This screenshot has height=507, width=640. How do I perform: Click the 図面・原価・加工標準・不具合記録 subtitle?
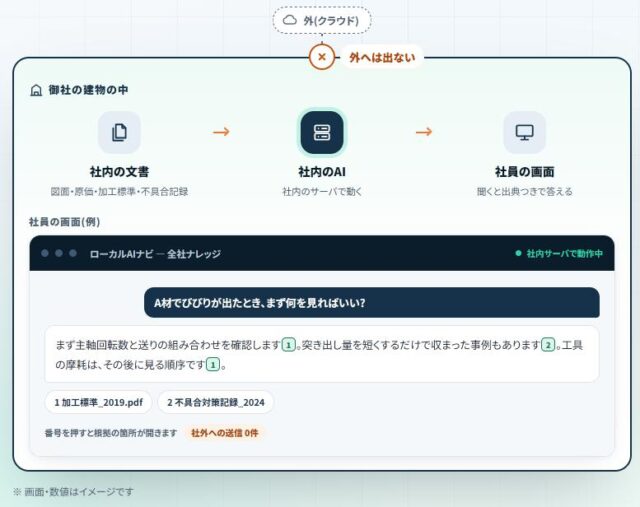[x=119, y=191]
